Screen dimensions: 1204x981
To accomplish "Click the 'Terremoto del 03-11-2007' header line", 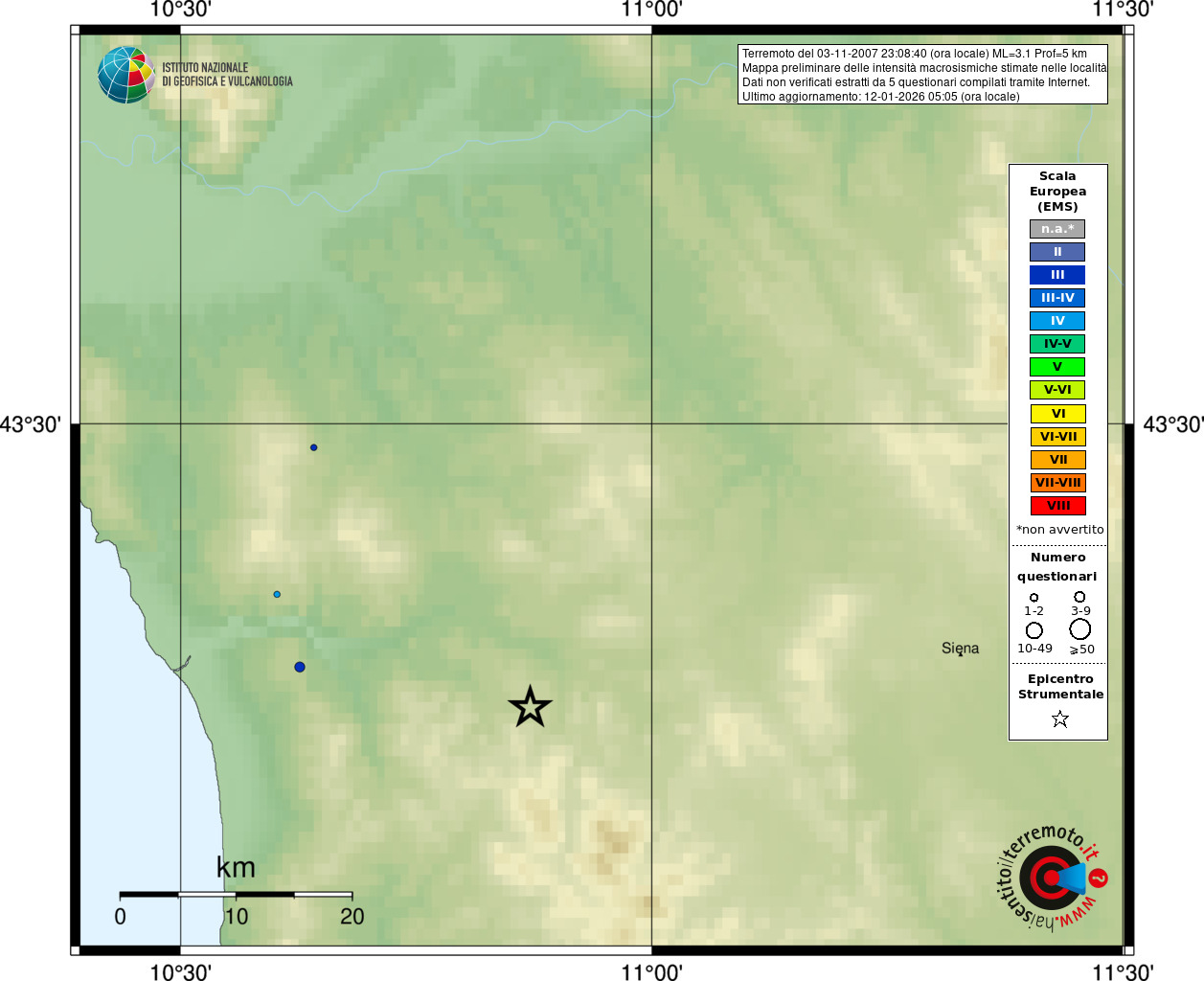I will click(x=915, y=54).
